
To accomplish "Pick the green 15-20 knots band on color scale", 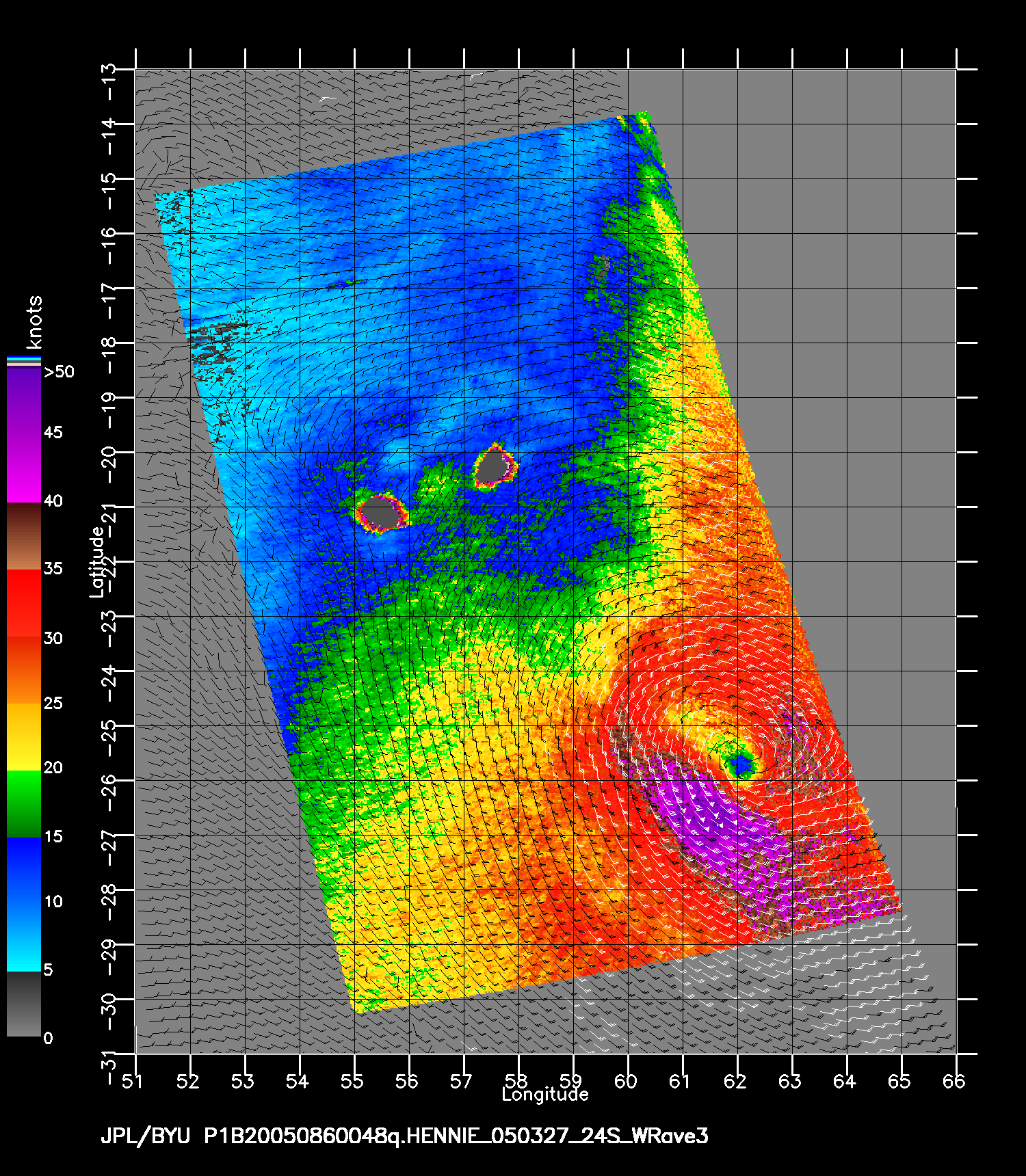I will (24, 804).
